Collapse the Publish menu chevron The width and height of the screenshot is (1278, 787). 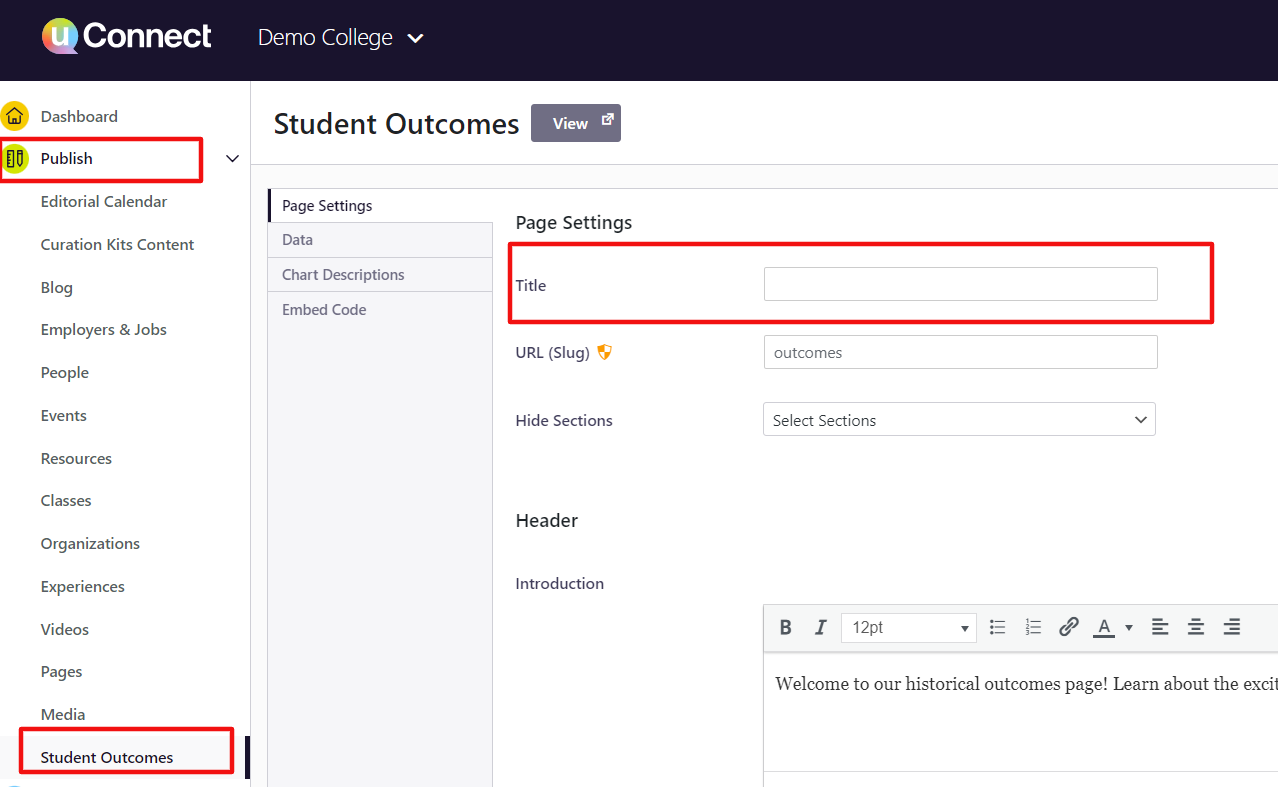[x=232, y=159]
